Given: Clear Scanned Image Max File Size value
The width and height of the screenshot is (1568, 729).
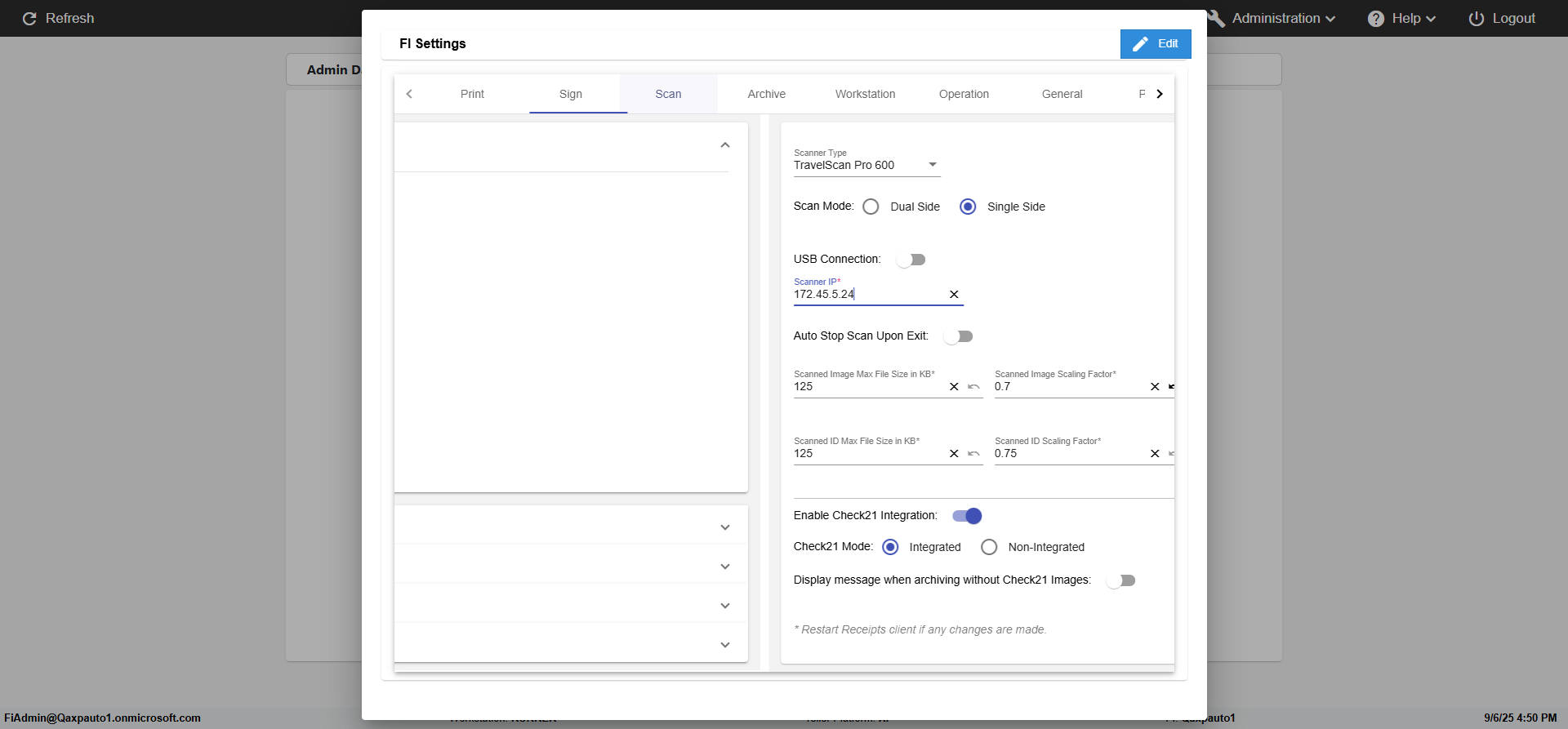Looking at the screenshot, I should [953, 387].
